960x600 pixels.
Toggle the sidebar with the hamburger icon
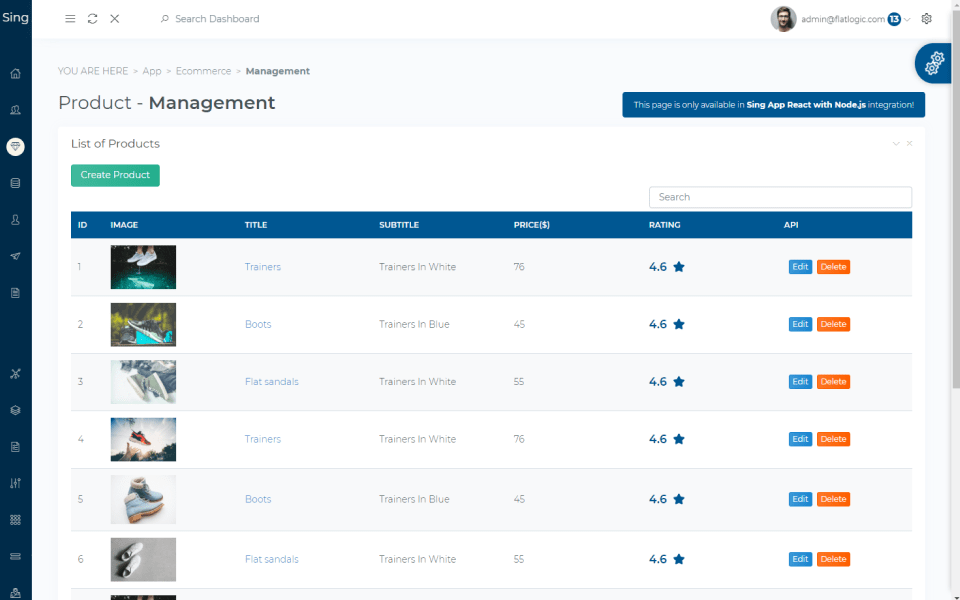point(70,19)
